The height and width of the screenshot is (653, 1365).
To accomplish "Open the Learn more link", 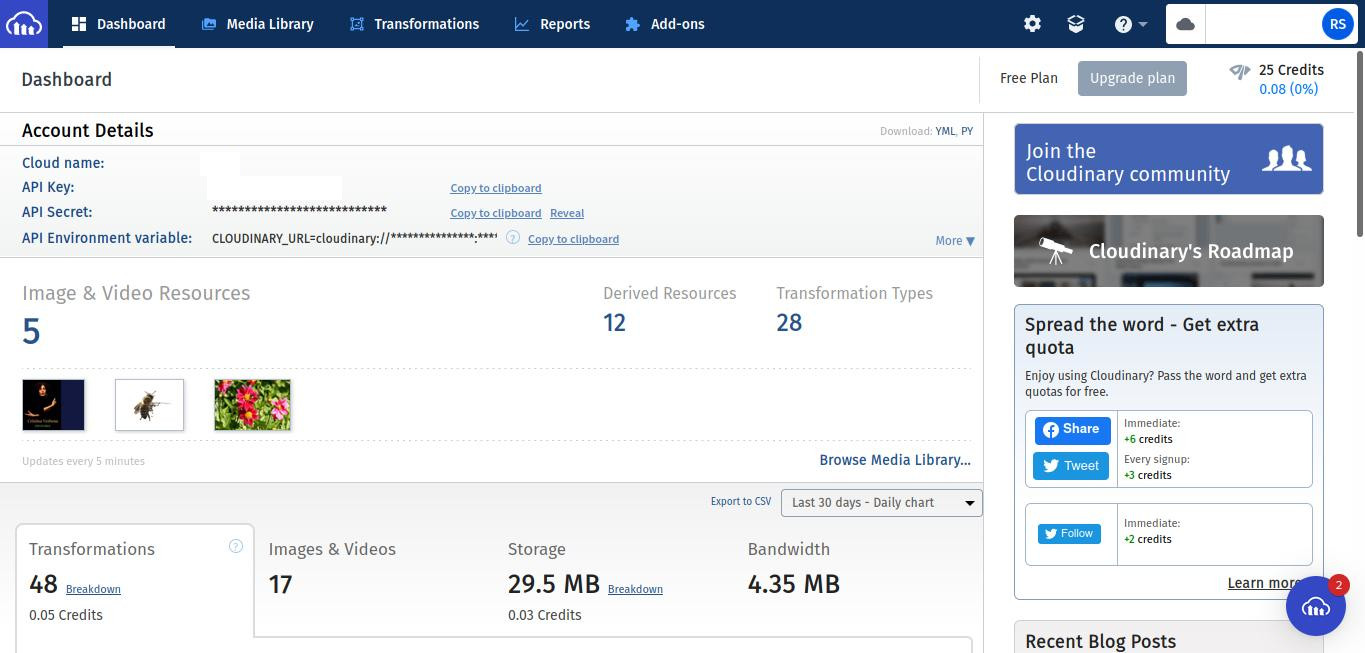I will point(1264,583).
